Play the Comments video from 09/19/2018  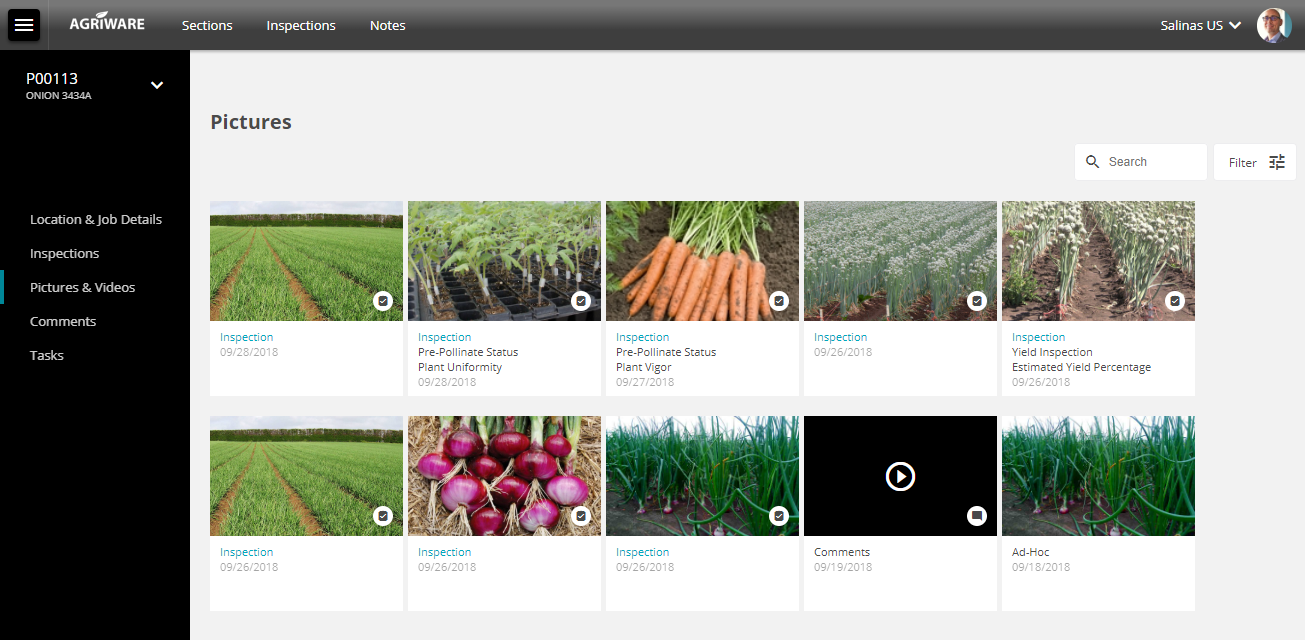pos(899,476)
